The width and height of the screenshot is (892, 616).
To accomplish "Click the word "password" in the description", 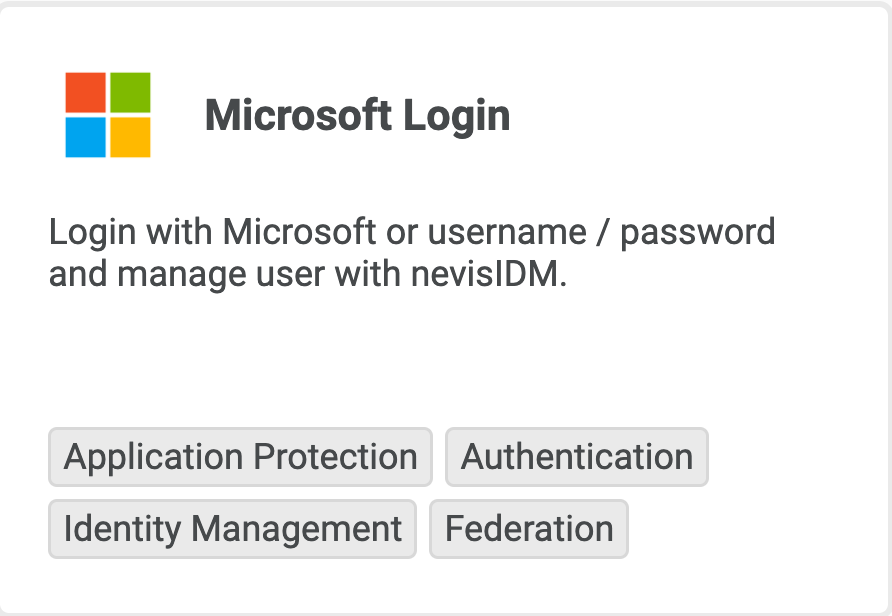I will click(697, 232).
